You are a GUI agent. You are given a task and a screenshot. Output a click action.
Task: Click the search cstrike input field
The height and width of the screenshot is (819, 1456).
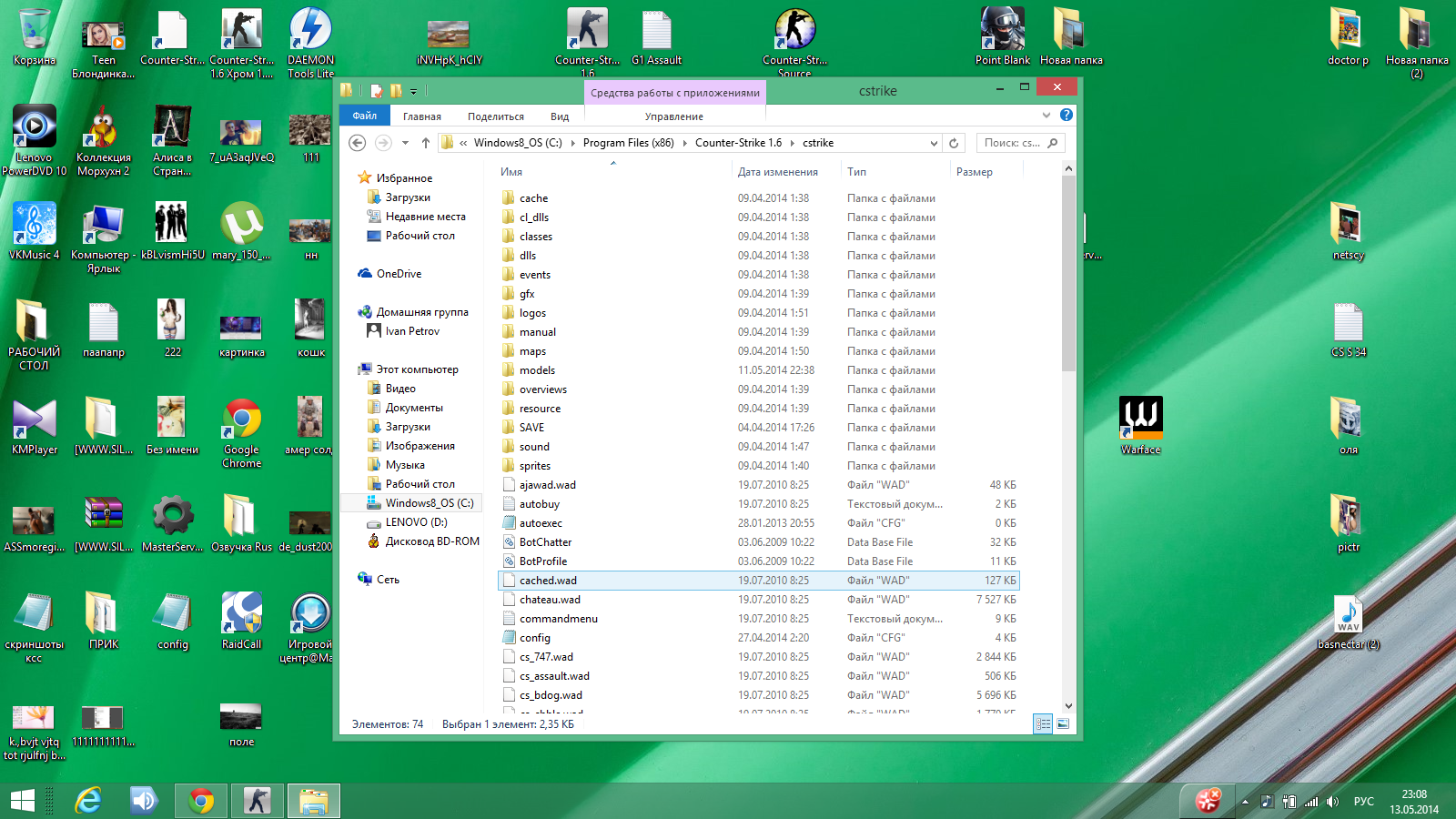coord(1012,143)
